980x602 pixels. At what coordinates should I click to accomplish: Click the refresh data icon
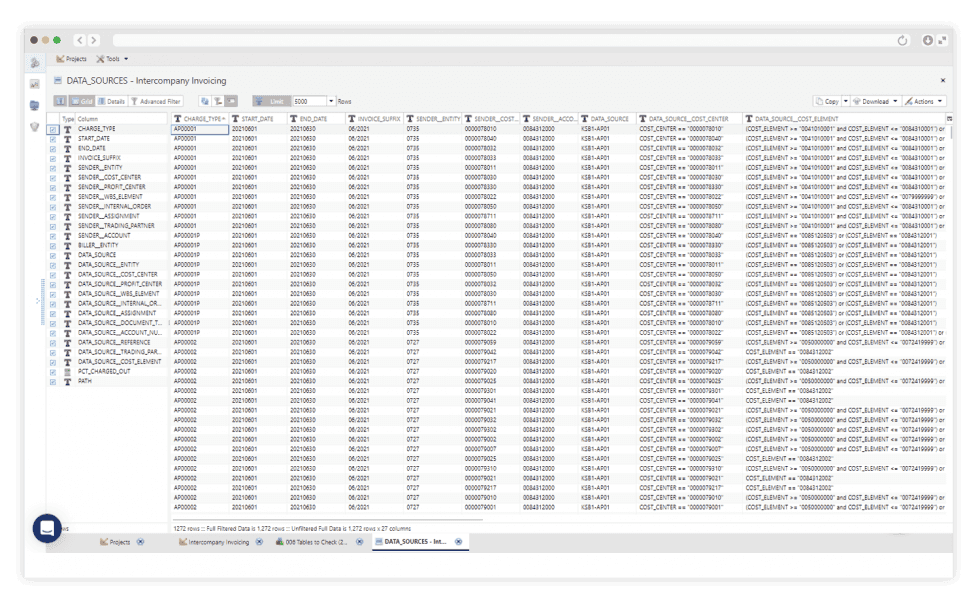204,101
